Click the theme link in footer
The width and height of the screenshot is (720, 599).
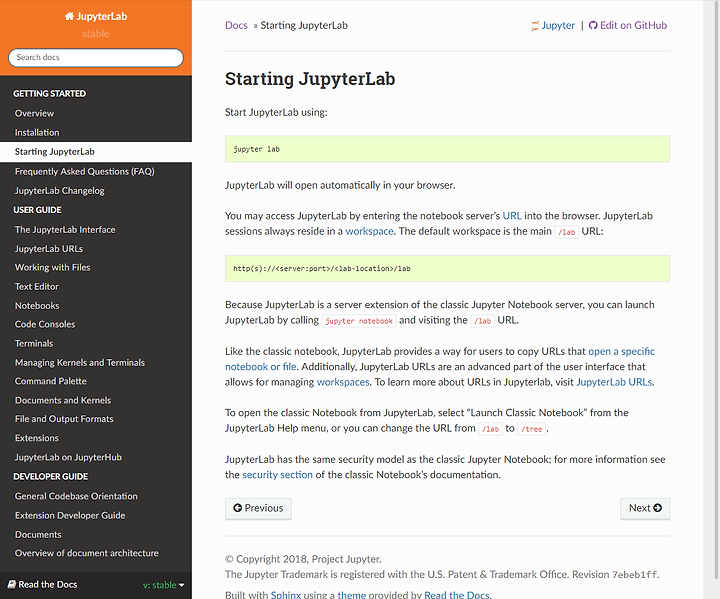[x=352, y=594]
